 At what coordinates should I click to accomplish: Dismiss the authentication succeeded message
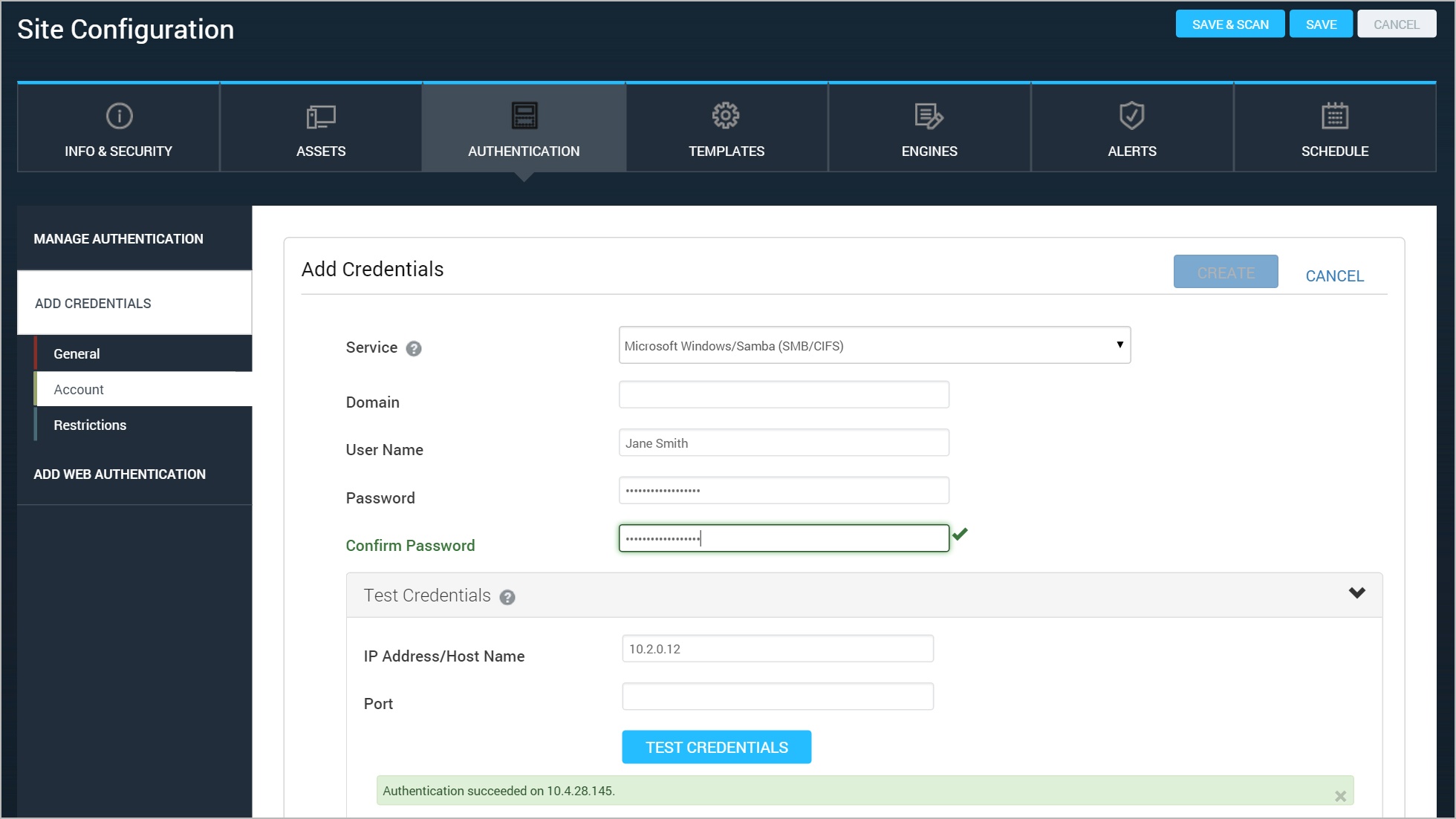(1340, 796)
